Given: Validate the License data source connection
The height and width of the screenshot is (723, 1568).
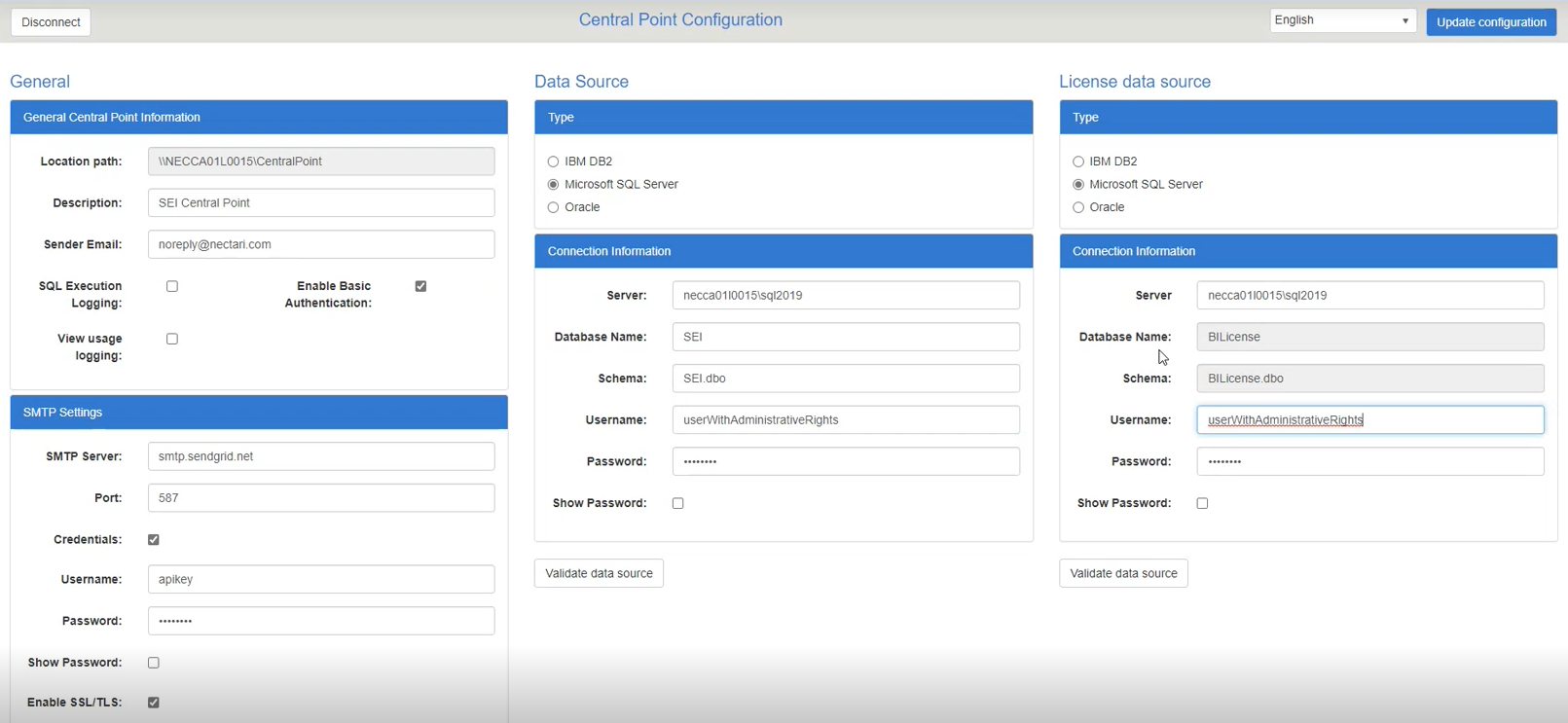Looking at the screenshot, I should [1123, 573].
